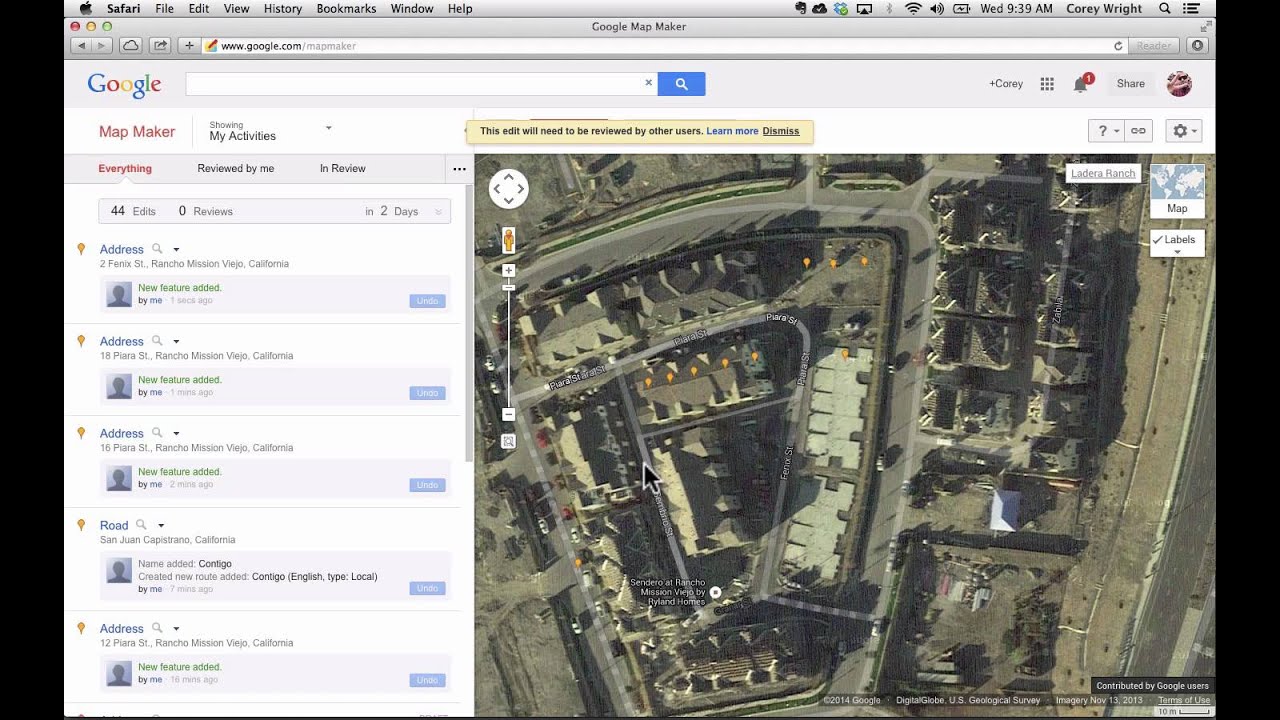Screen dimensions: 1280x720
Task: Open the +Corey profile link
Action: (x=1006, y=84)
